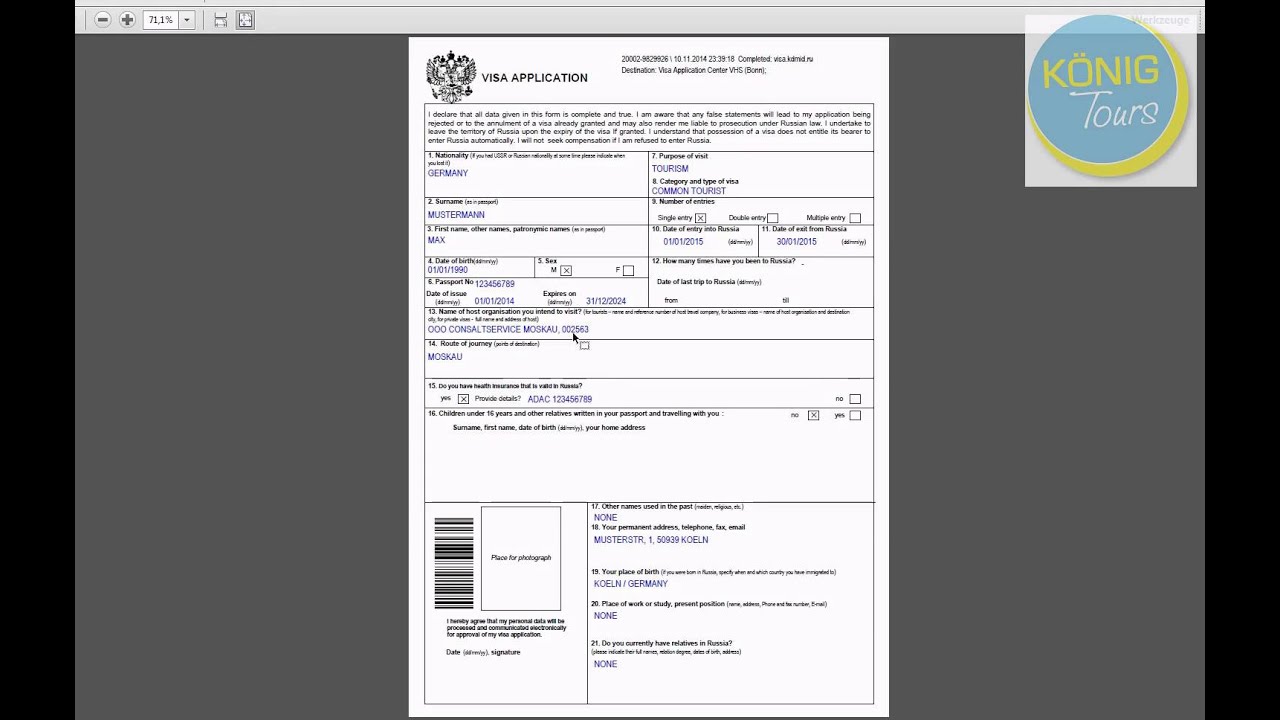Toggle the Multiple entry checkbox
The height and width of the screenshot is (720, 1280).
855,218
